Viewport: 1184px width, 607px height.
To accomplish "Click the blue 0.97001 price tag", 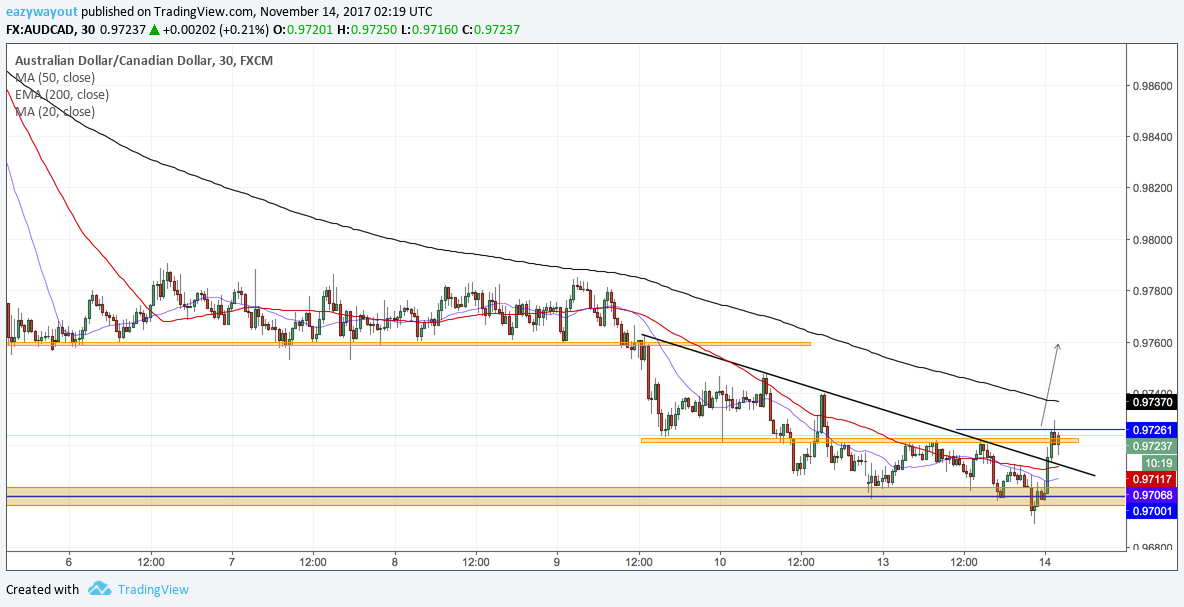I will [x=1152, y=511].
